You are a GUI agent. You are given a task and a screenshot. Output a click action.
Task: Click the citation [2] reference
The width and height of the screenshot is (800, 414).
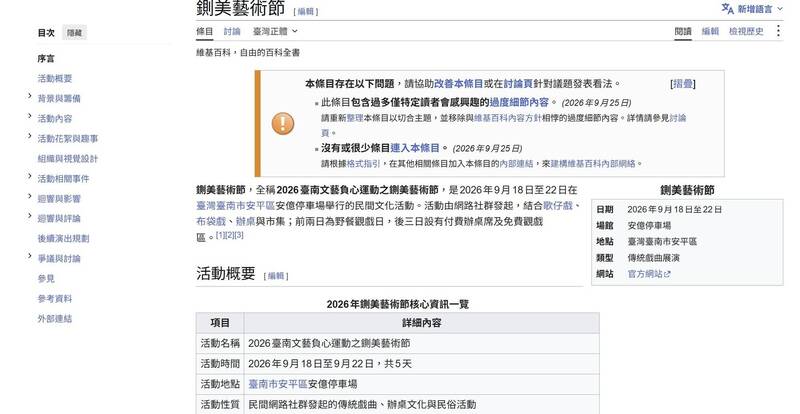230,235
